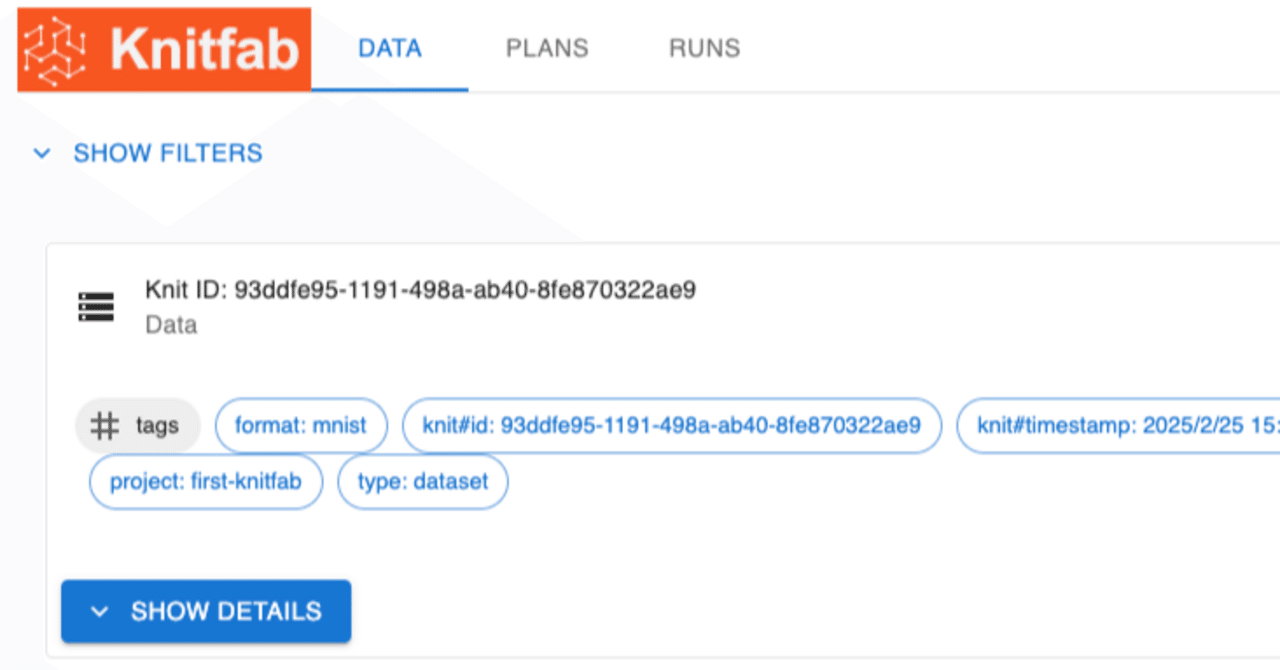This screenshot has height=670, width=1280.
Task: Select the 'format: mnist' tag chip
Action: pos(301,425)
